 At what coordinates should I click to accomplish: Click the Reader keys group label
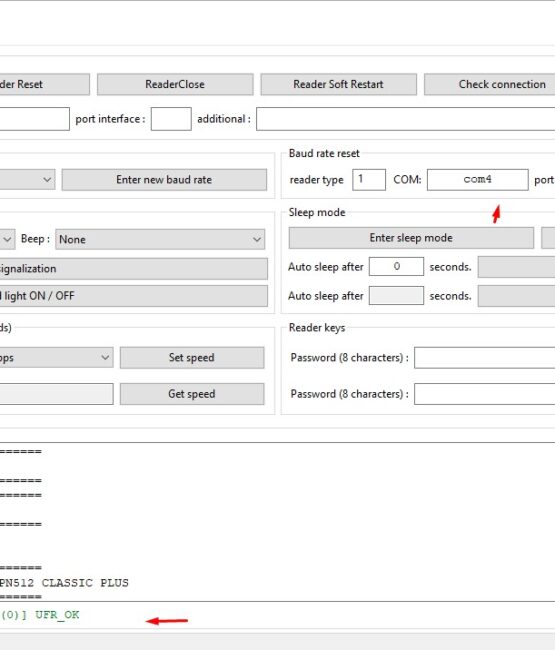pyautogui.click(x=317, y=327)
